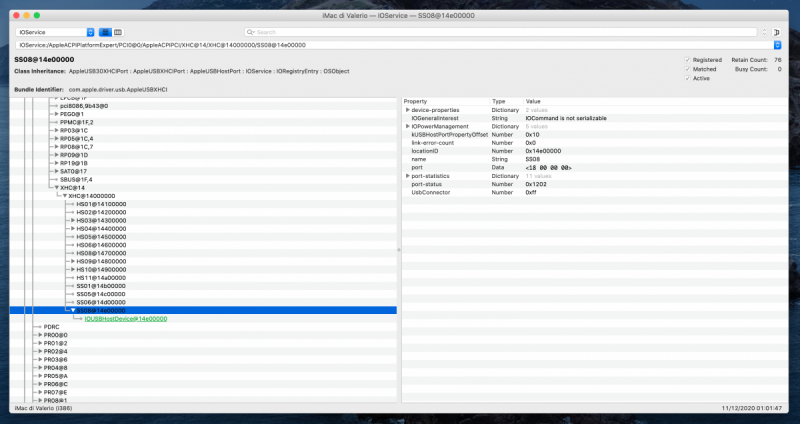Screen dimensions: 800x424
Task: Toggle the Active checkbox
Action: [x=687, y=78]
